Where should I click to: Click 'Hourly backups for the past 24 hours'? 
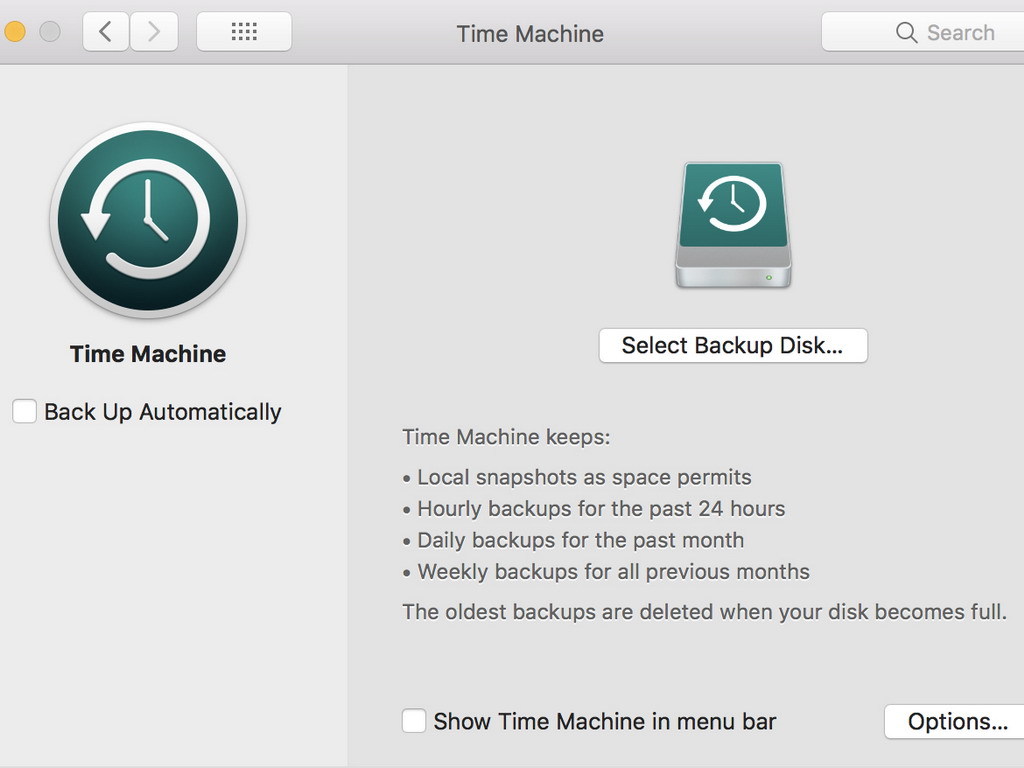[594, 509]
